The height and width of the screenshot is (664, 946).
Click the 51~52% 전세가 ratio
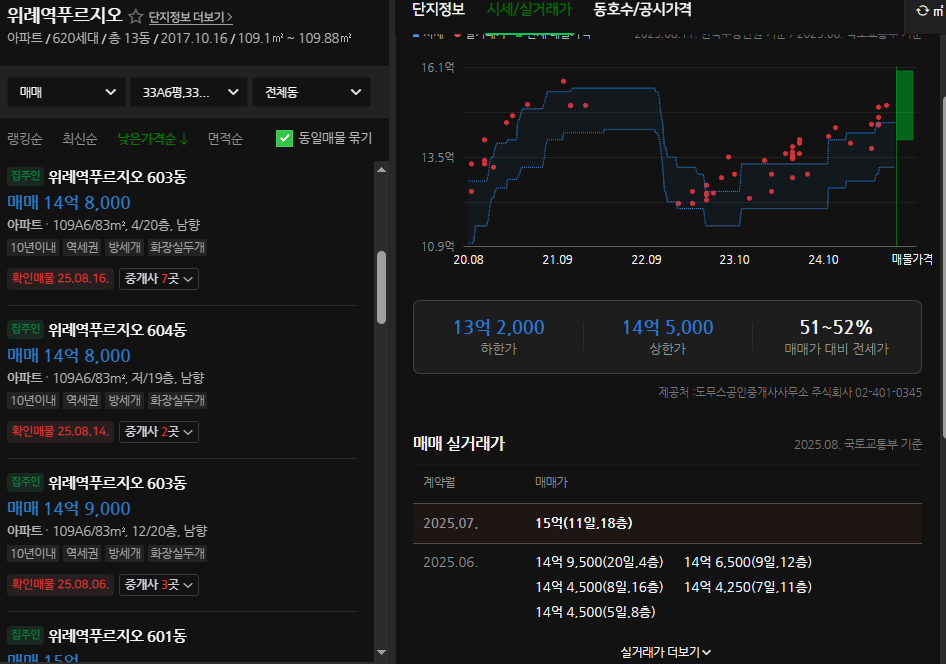[x=836, y=327]
